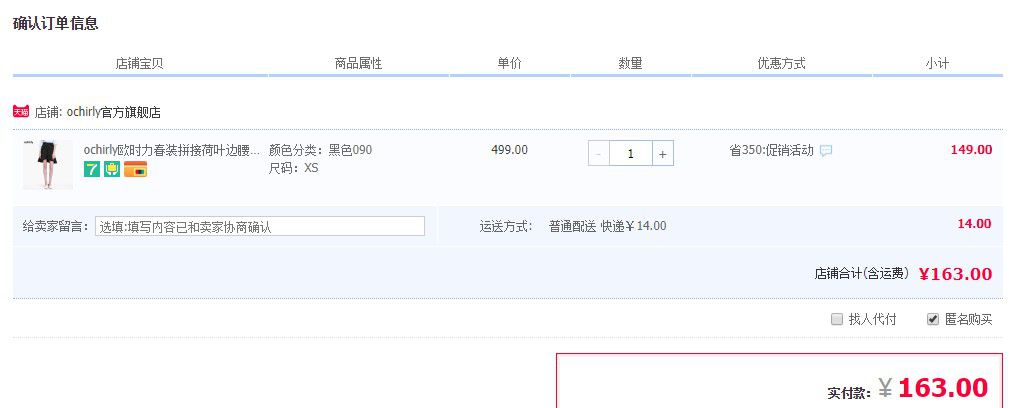Viewport: 1010px width, 408px height.
Task: Click the 499.00 unit price
Action: click(510, 150)
